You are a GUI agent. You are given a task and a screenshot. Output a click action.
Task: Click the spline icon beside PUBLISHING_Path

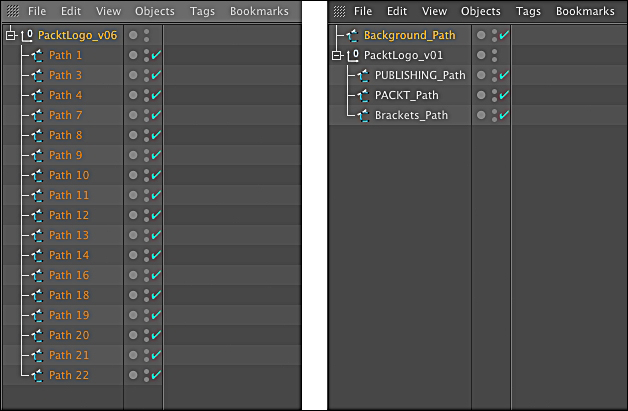tap(363, 75)
